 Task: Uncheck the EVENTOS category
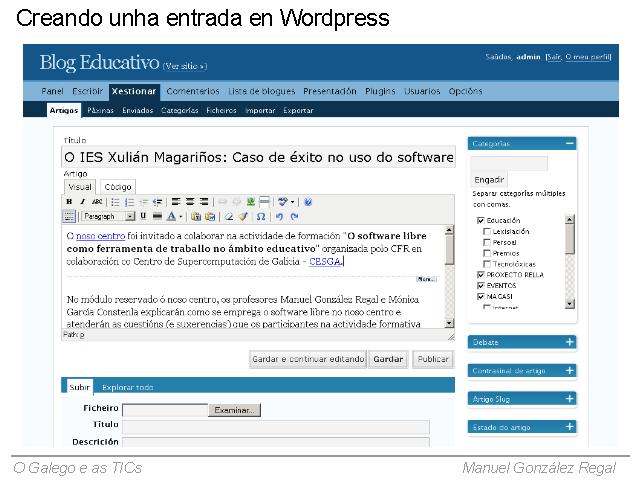click(x=481, y=285)
